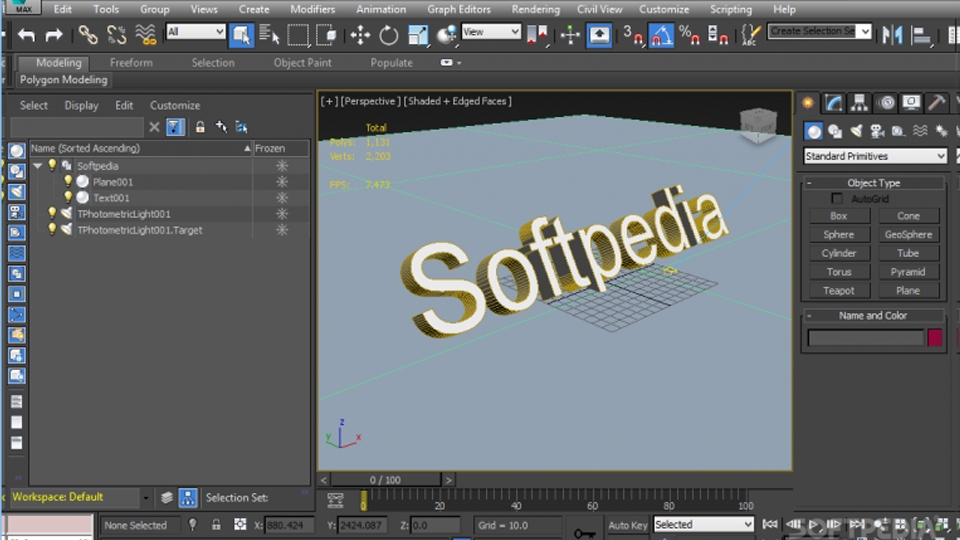Toggle the selection lock icon in status bar
The height and width of the screenshot is (540, 960).
216,525
